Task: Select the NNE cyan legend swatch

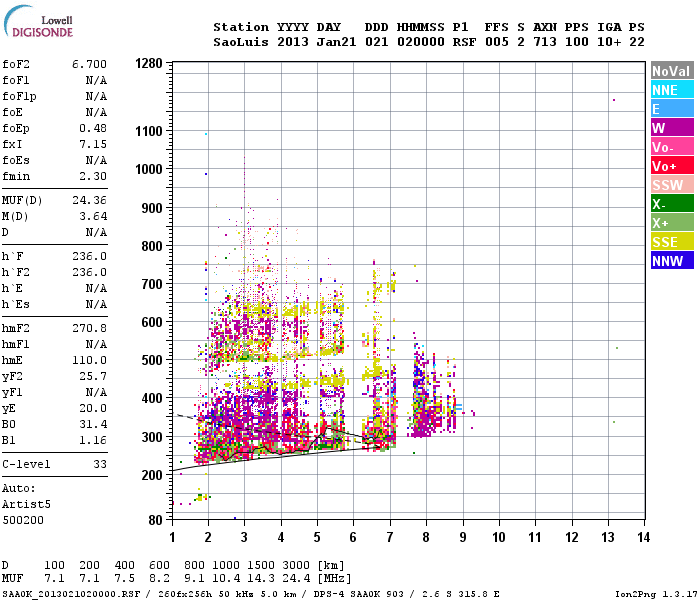Action: click(x=672, y=90)
